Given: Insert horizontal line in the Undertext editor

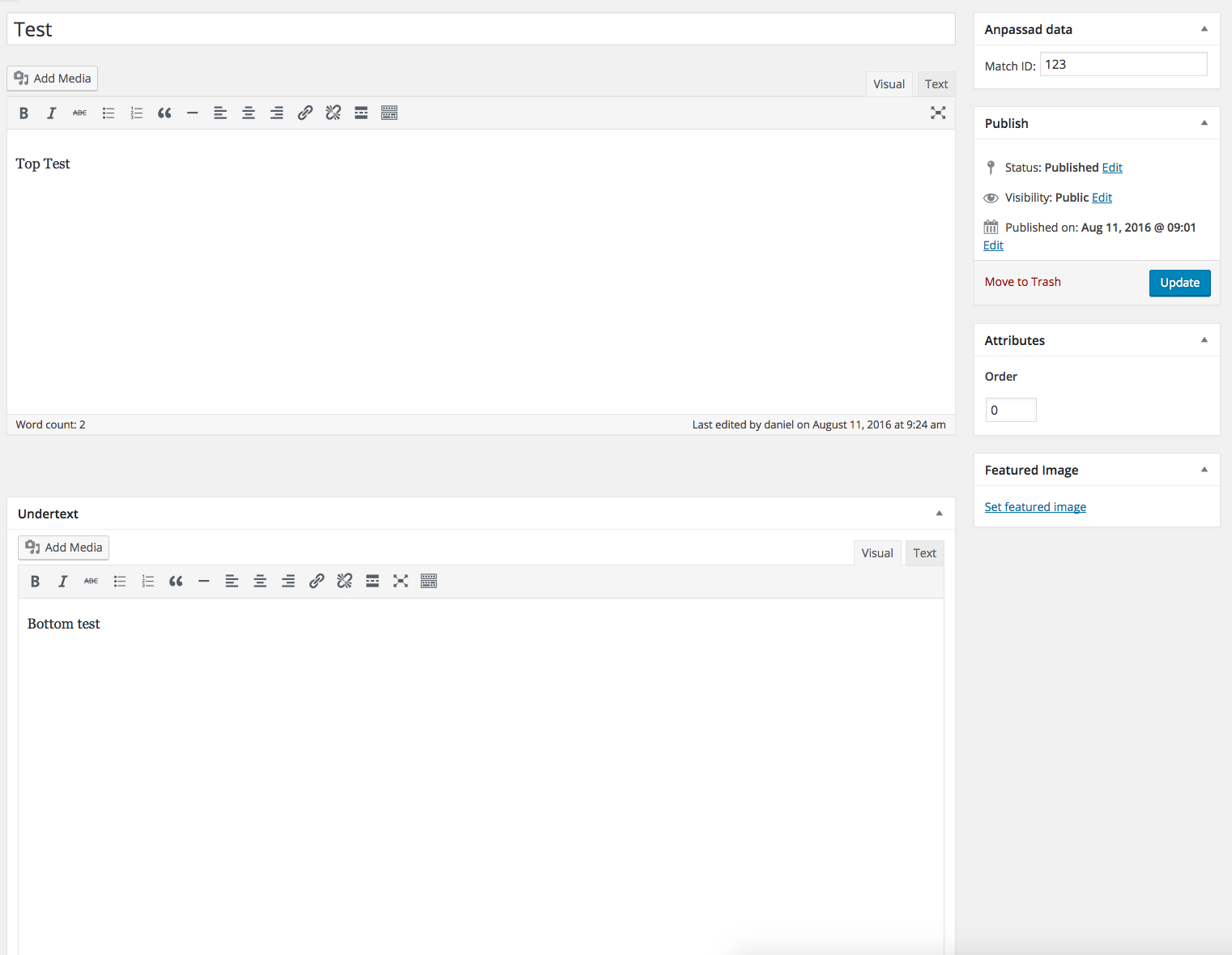Looking at the screenshot, I should point(204,582).
